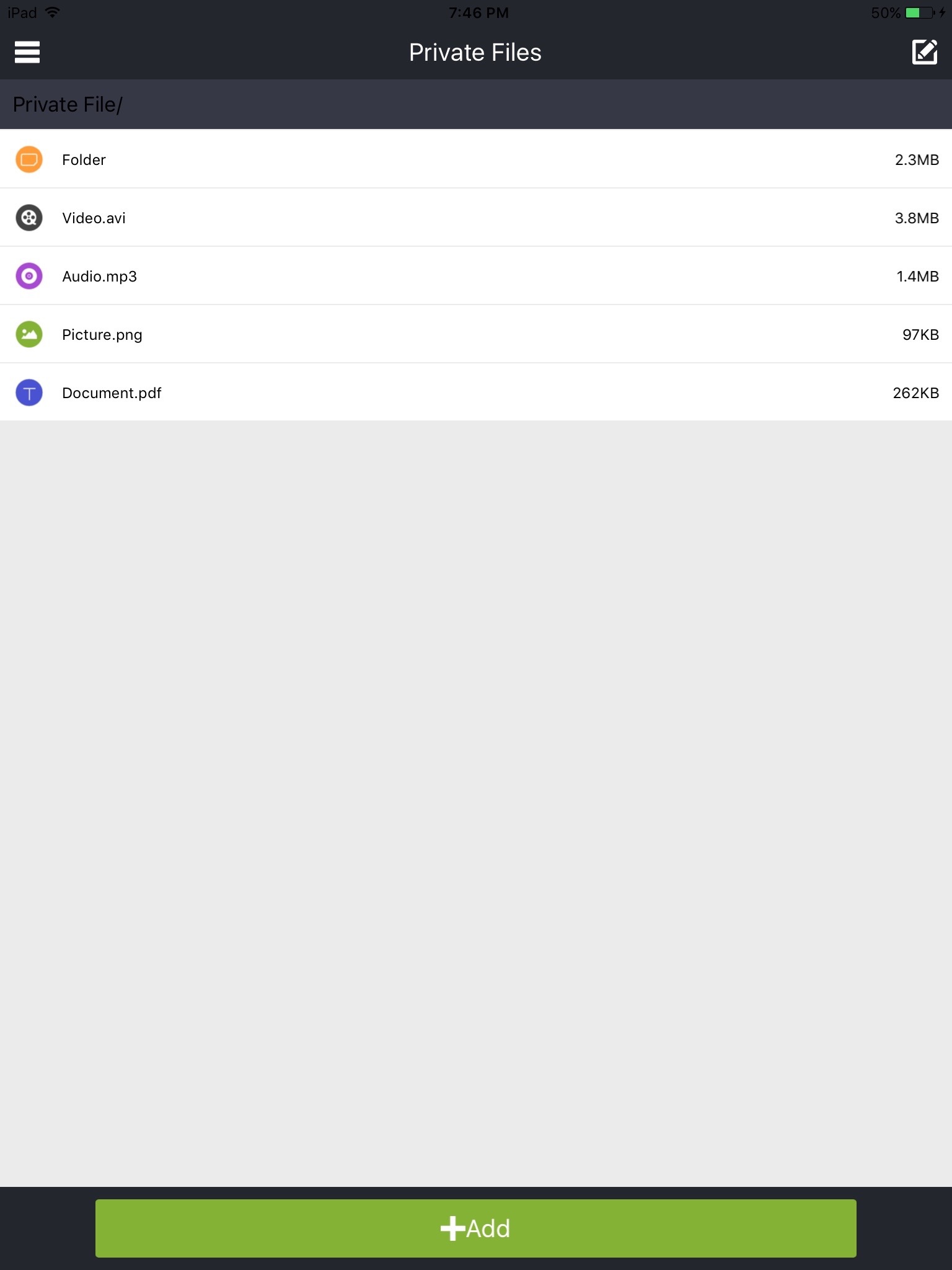Screen dimensions: 952x1270
Task: Tap the 2.3MB size of Folder
Action: (x=917, y=160)
